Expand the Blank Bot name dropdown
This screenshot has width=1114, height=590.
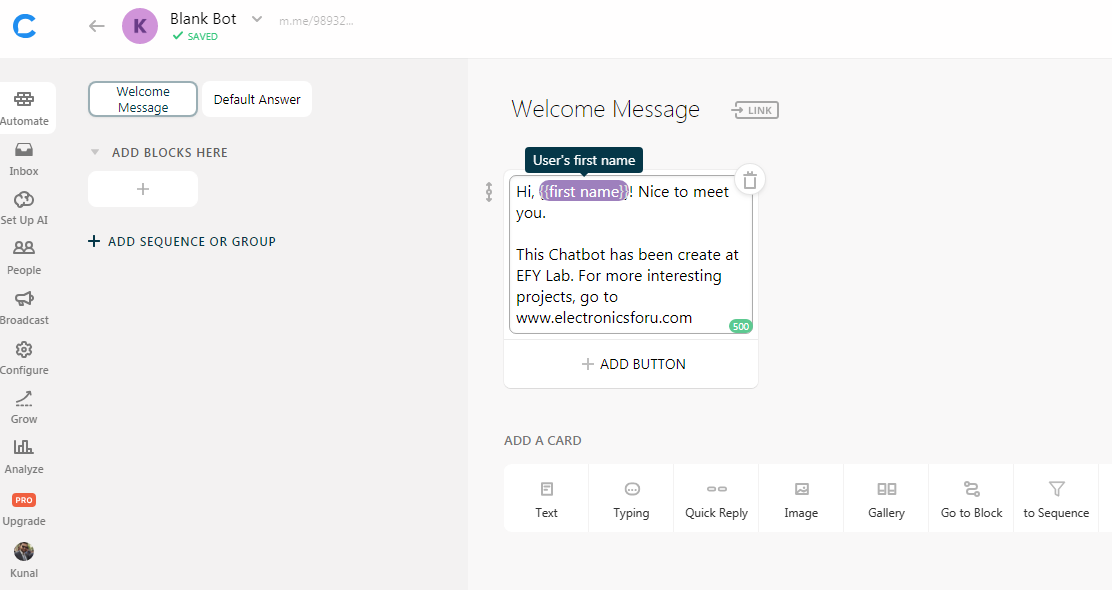point(257,19)
